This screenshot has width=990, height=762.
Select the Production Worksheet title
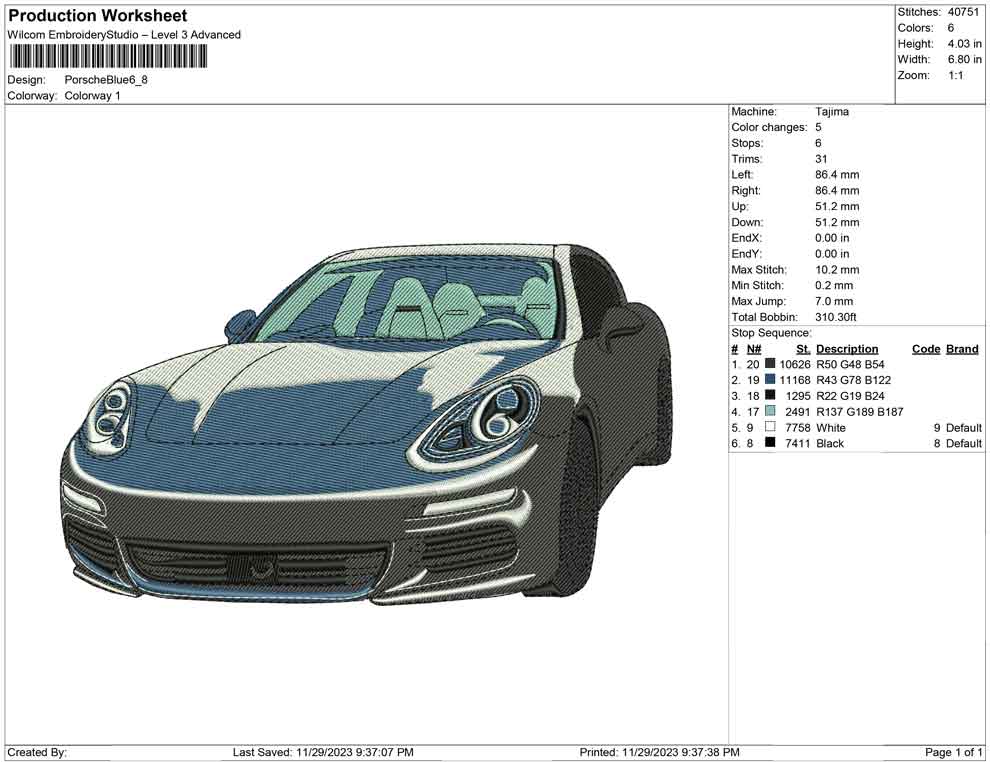pos(97,15)
